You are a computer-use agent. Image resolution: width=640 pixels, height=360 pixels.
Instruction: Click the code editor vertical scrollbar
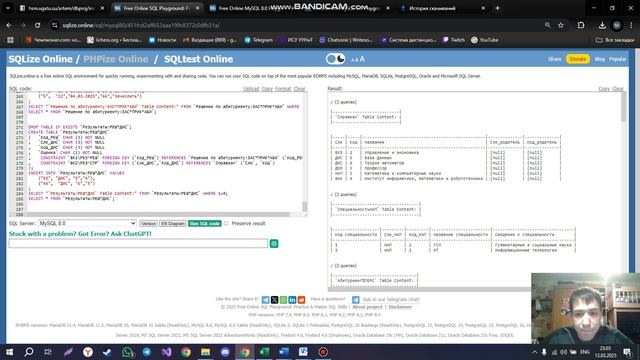click(x=305, y=153)
